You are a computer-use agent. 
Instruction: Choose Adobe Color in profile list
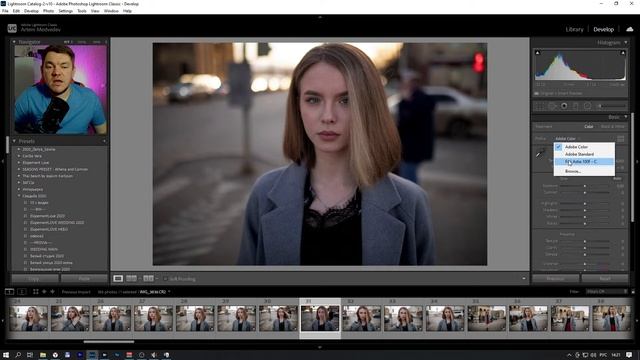[x=584, y=147]
